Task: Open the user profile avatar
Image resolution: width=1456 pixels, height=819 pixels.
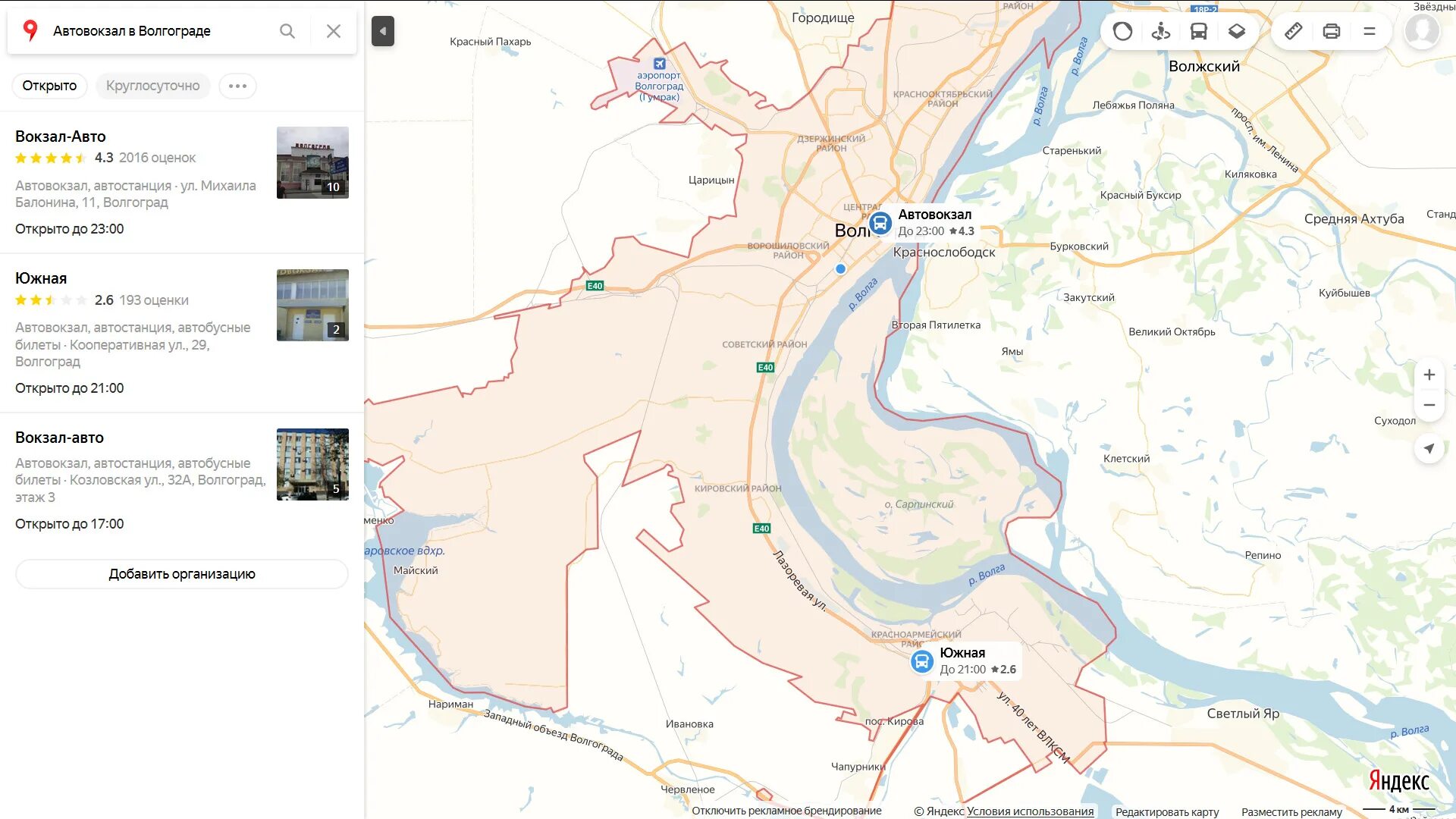Action: point(1422,31)
